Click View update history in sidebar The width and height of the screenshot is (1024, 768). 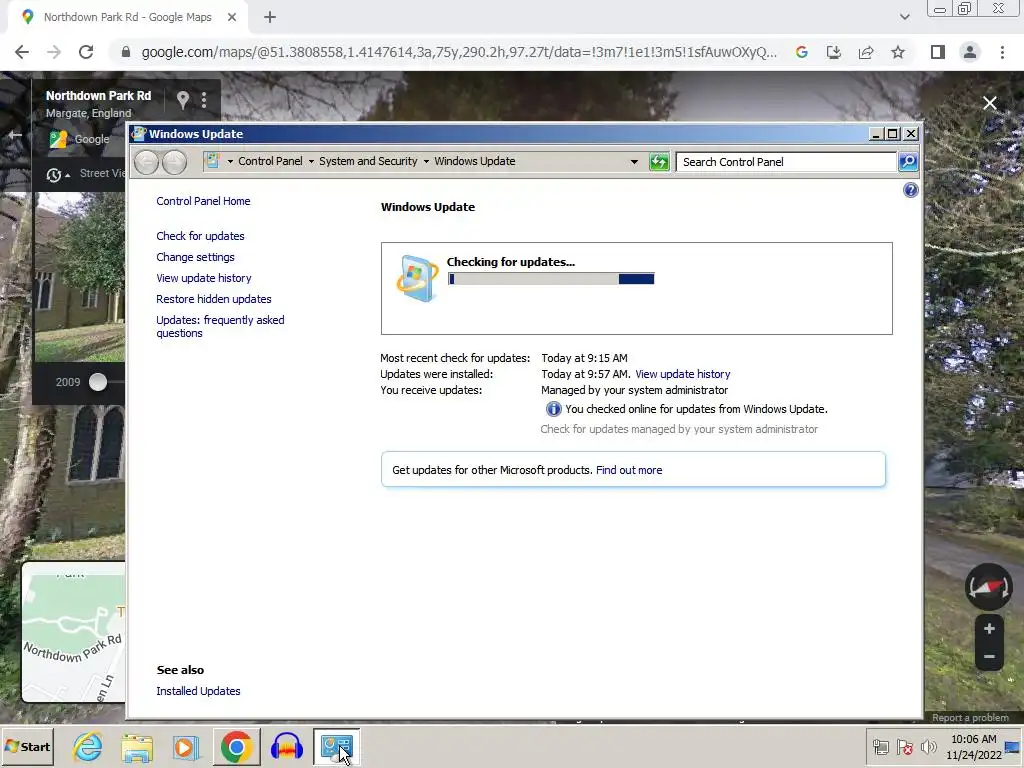coord(204,278)
